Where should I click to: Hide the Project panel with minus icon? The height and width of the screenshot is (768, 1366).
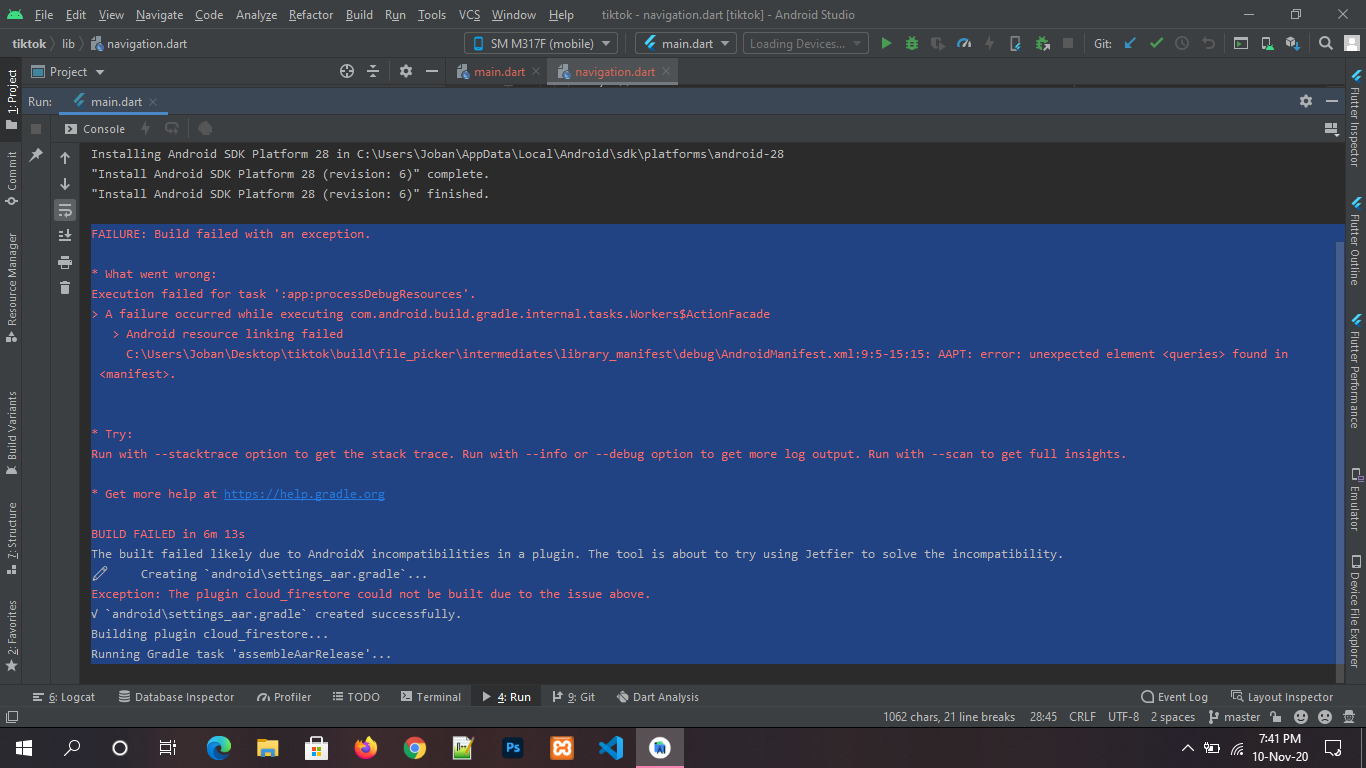tap(432, 71)
